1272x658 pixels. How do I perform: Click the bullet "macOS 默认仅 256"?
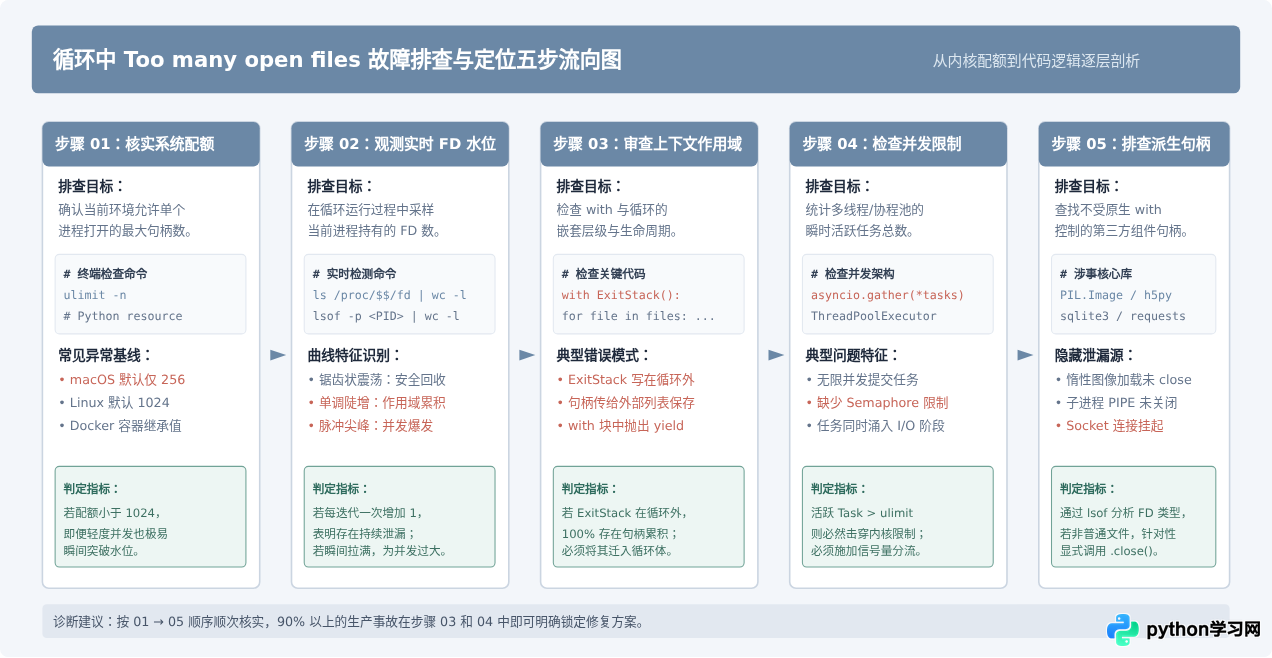[x=122, y=380]
